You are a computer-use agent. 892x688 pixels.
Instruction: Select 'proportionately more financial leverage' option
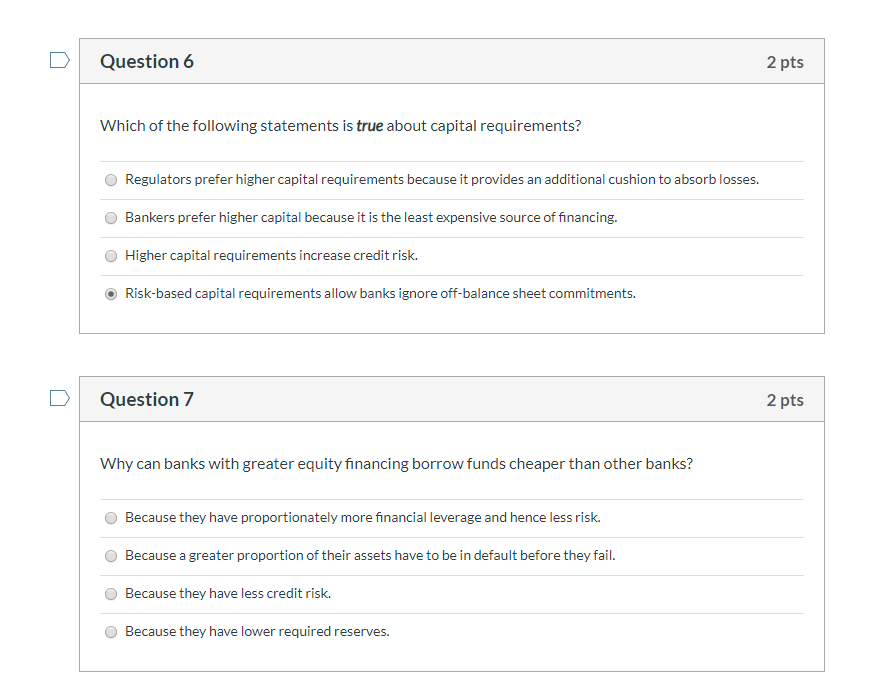point(110,517)
